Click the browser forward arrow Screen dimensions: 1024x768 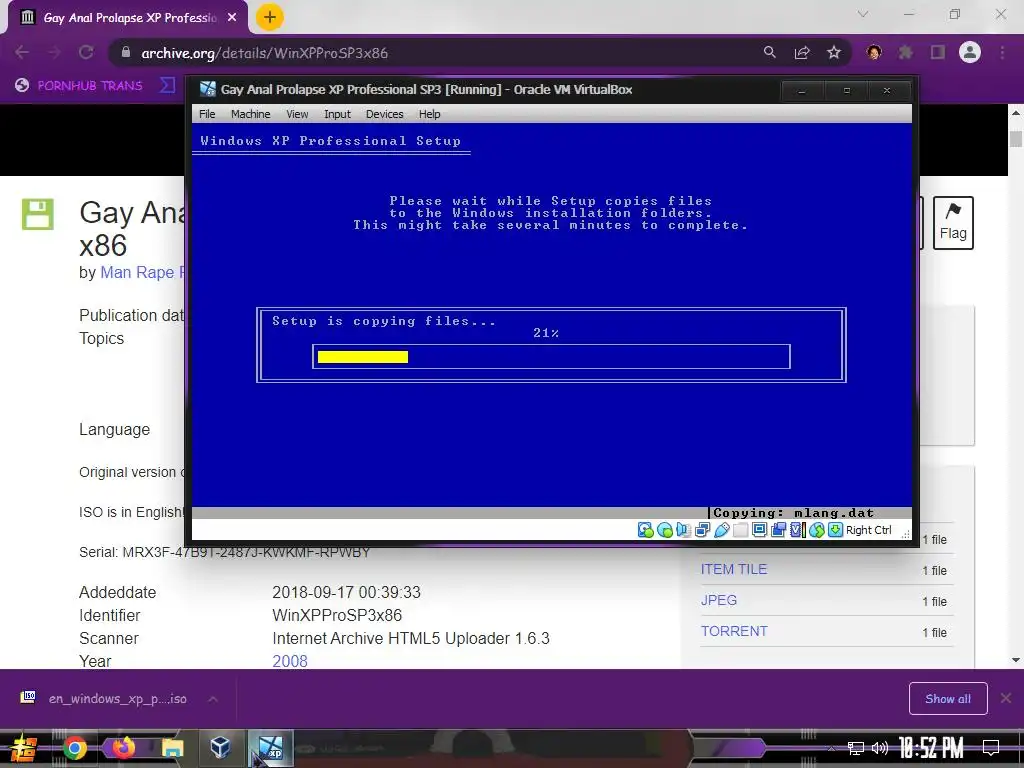coord(54,52)
